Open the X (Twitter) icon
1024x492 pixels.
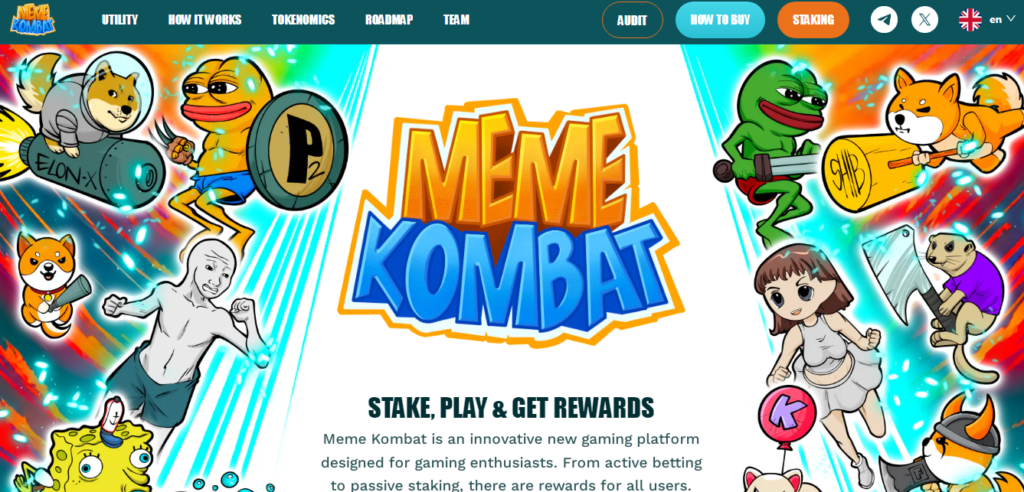(924, 20)
